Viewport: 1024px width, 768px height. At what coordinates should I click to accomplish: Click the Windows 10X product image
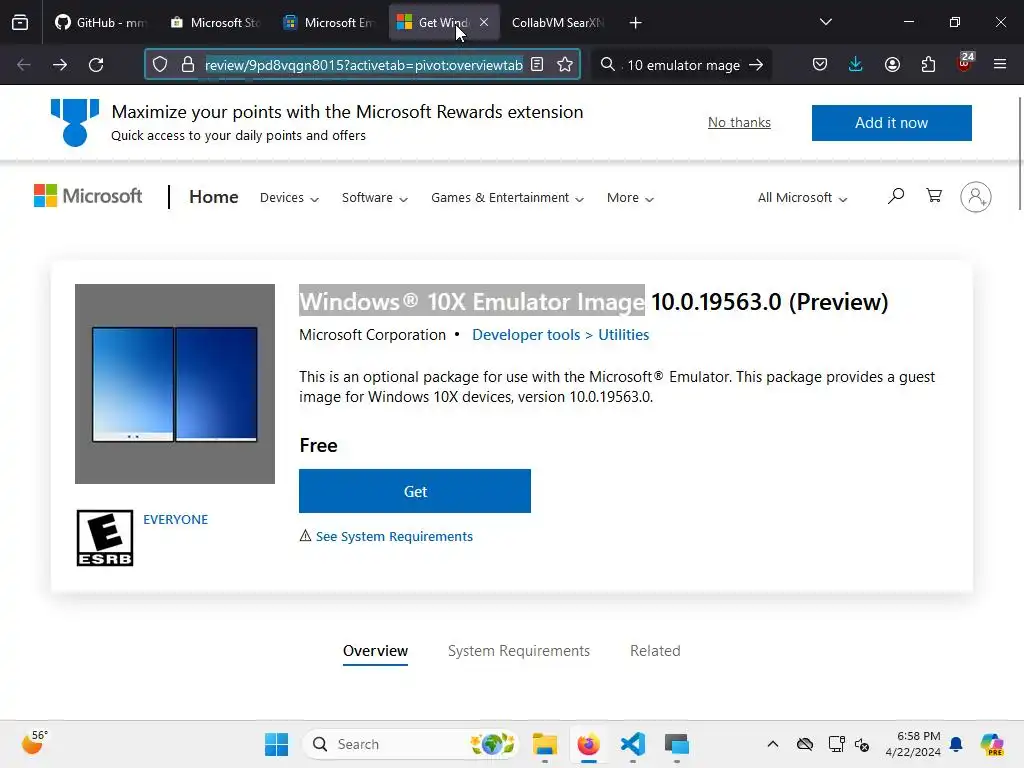point(175,384)
